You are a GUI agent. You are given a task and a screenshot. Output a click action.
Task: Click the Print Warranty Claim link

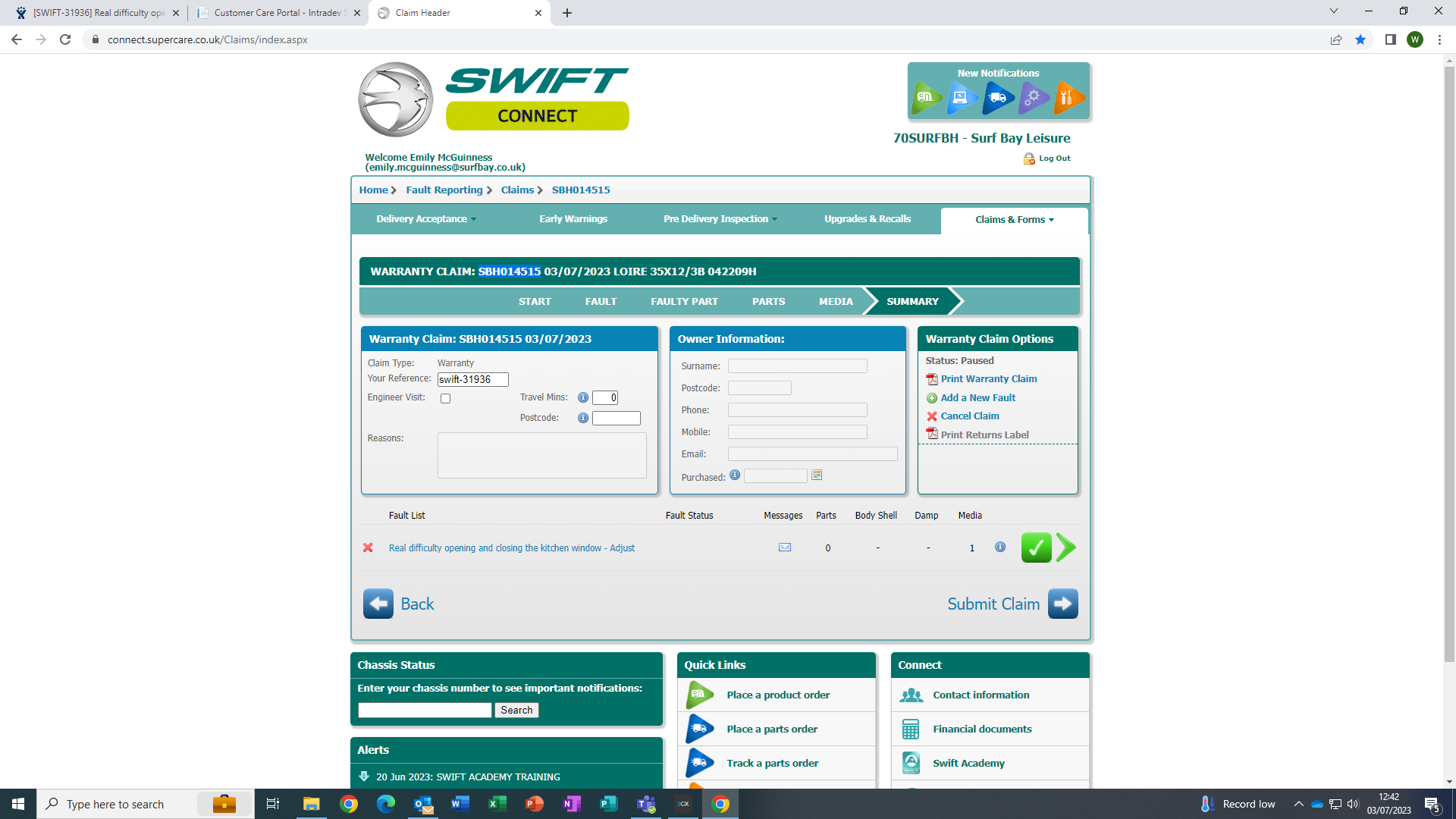pyautogui.click(x=988, y=379)
